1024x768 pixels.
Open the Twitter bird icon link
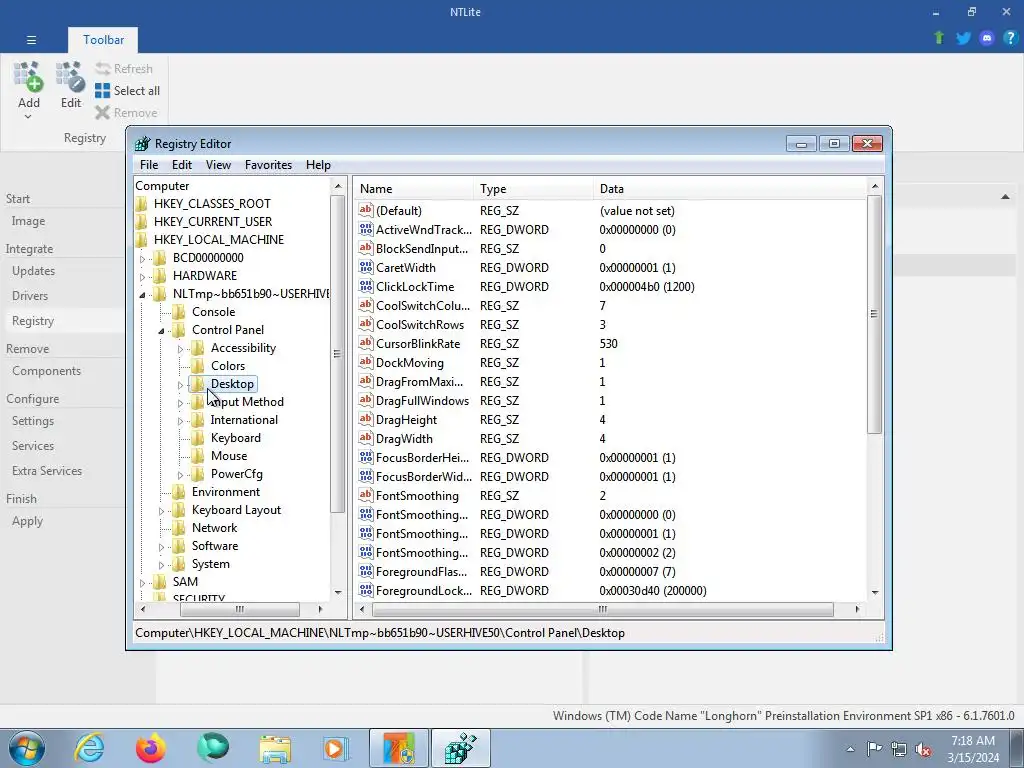tap(963, 38)
